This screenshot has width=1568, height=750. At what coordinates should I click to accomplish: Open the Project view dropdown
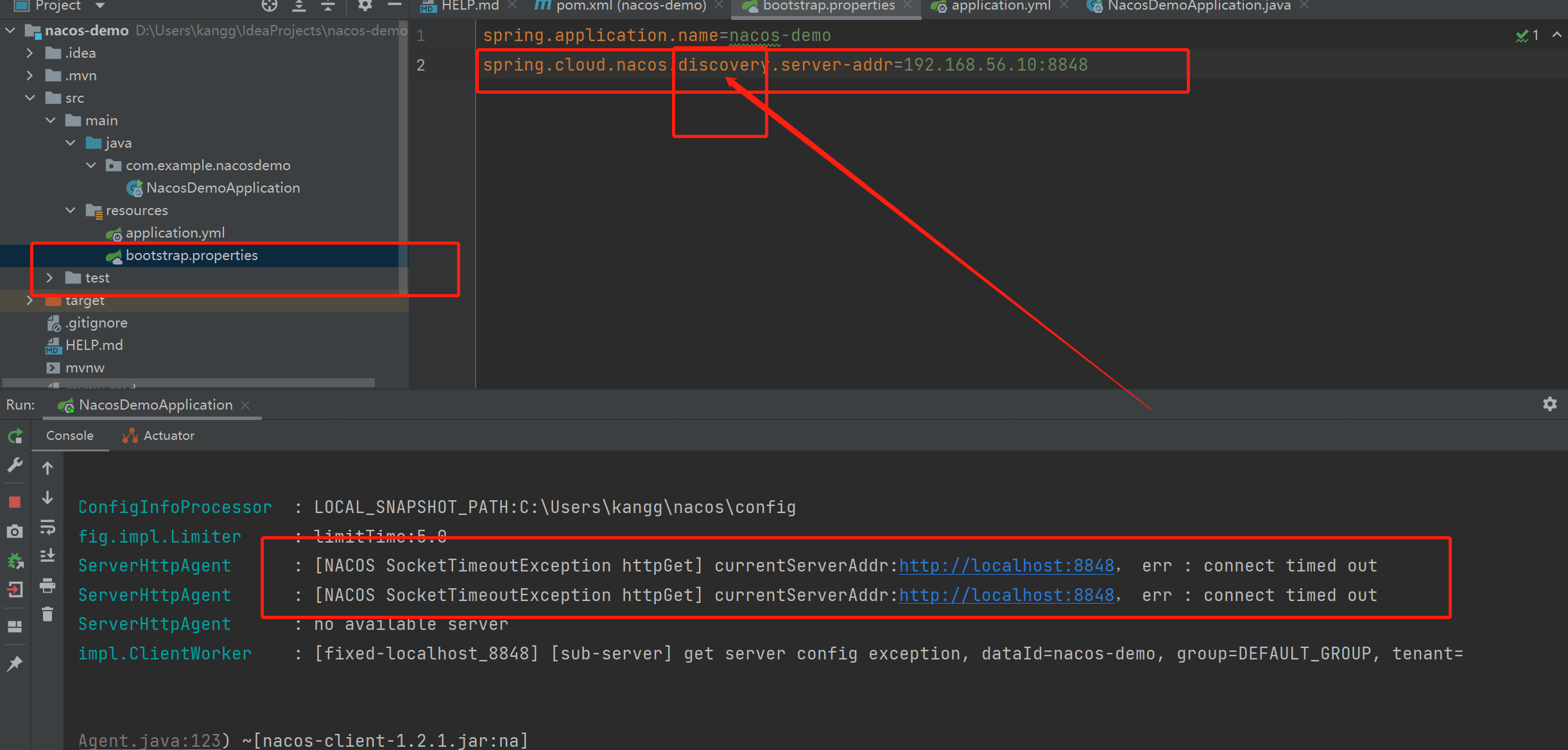click(99, 6)
